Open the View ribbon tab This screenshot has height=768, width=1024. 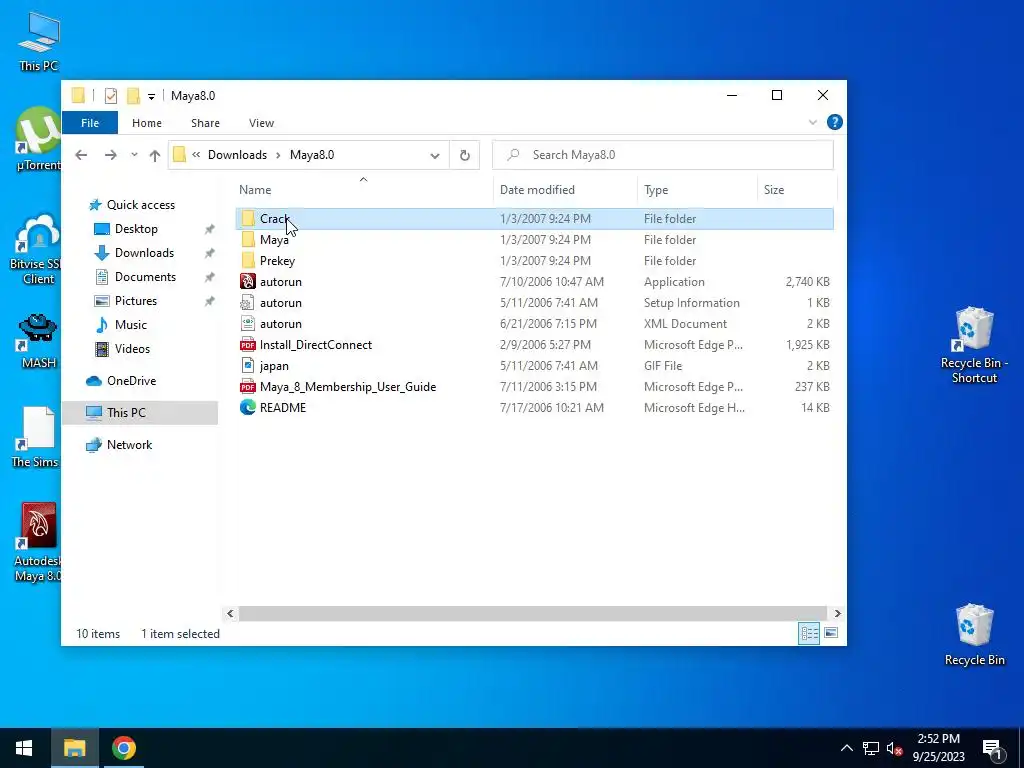261,123
